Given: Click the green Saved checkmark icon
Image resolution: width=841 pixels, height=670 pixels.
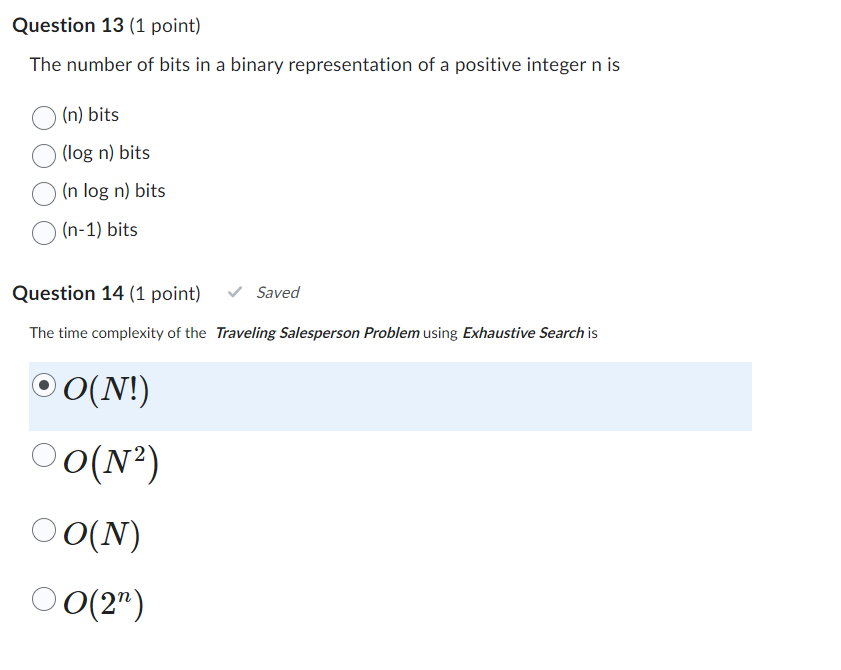Looking at the screenshot, I should pyautogui.click(x=235, y=292).
